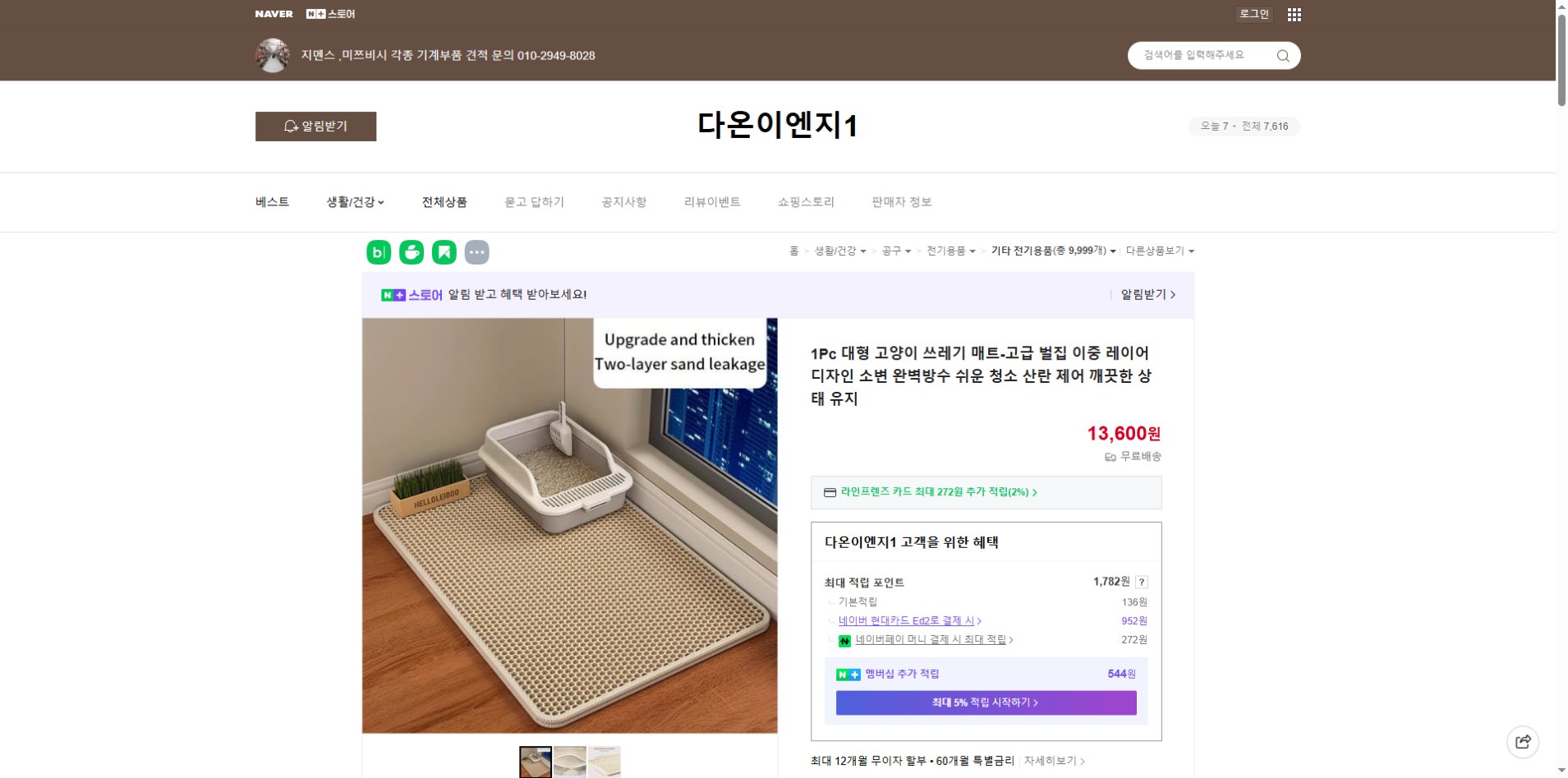Click the floating share icon at bottom right
Viewport: 1568px width, 778px height.
(x=1524, y=741)
